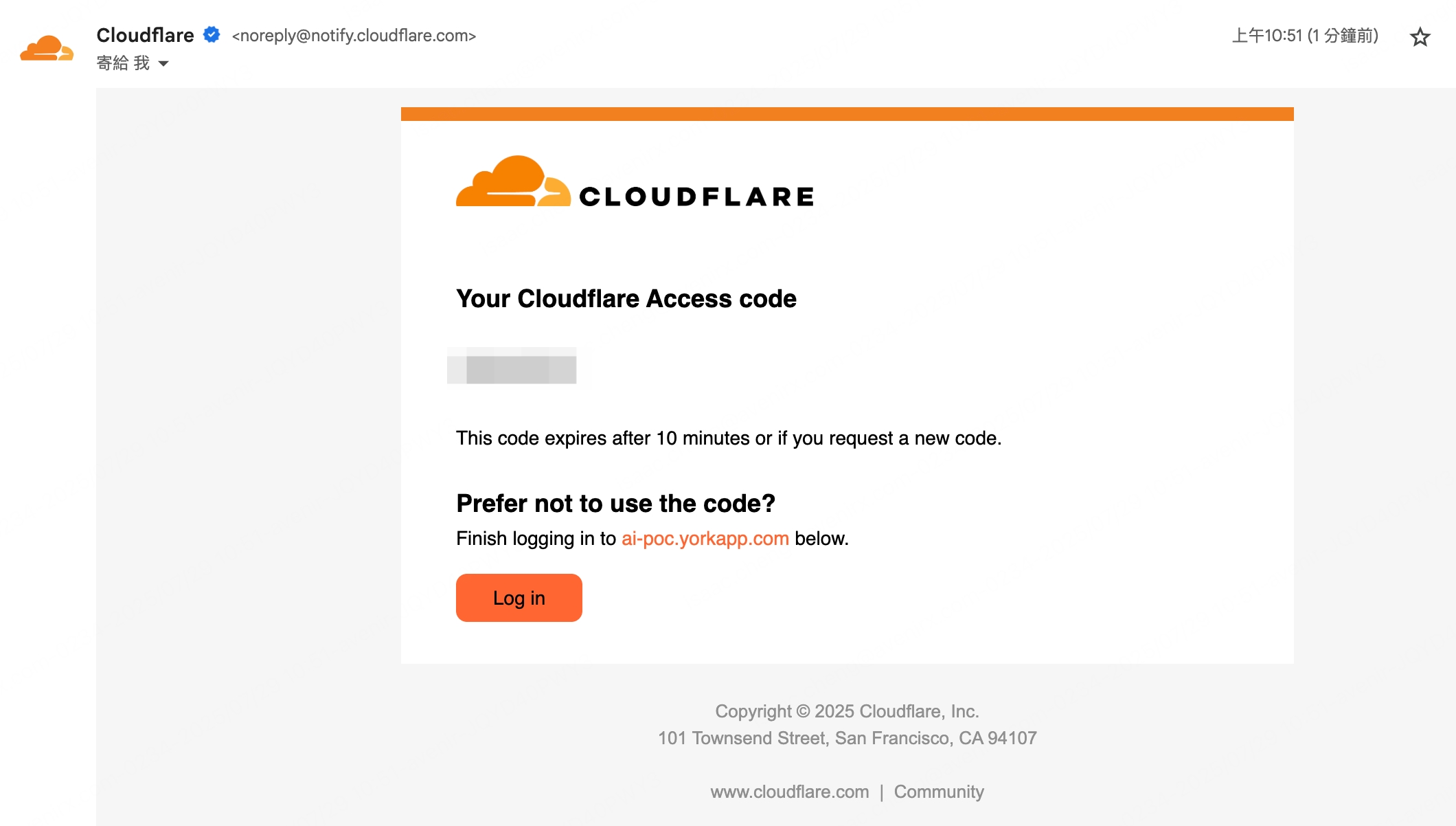The height and width of the screenshot is (826, 1456).
Task: Open the www.cloudflare.com footer link
Action: point(789,792)
